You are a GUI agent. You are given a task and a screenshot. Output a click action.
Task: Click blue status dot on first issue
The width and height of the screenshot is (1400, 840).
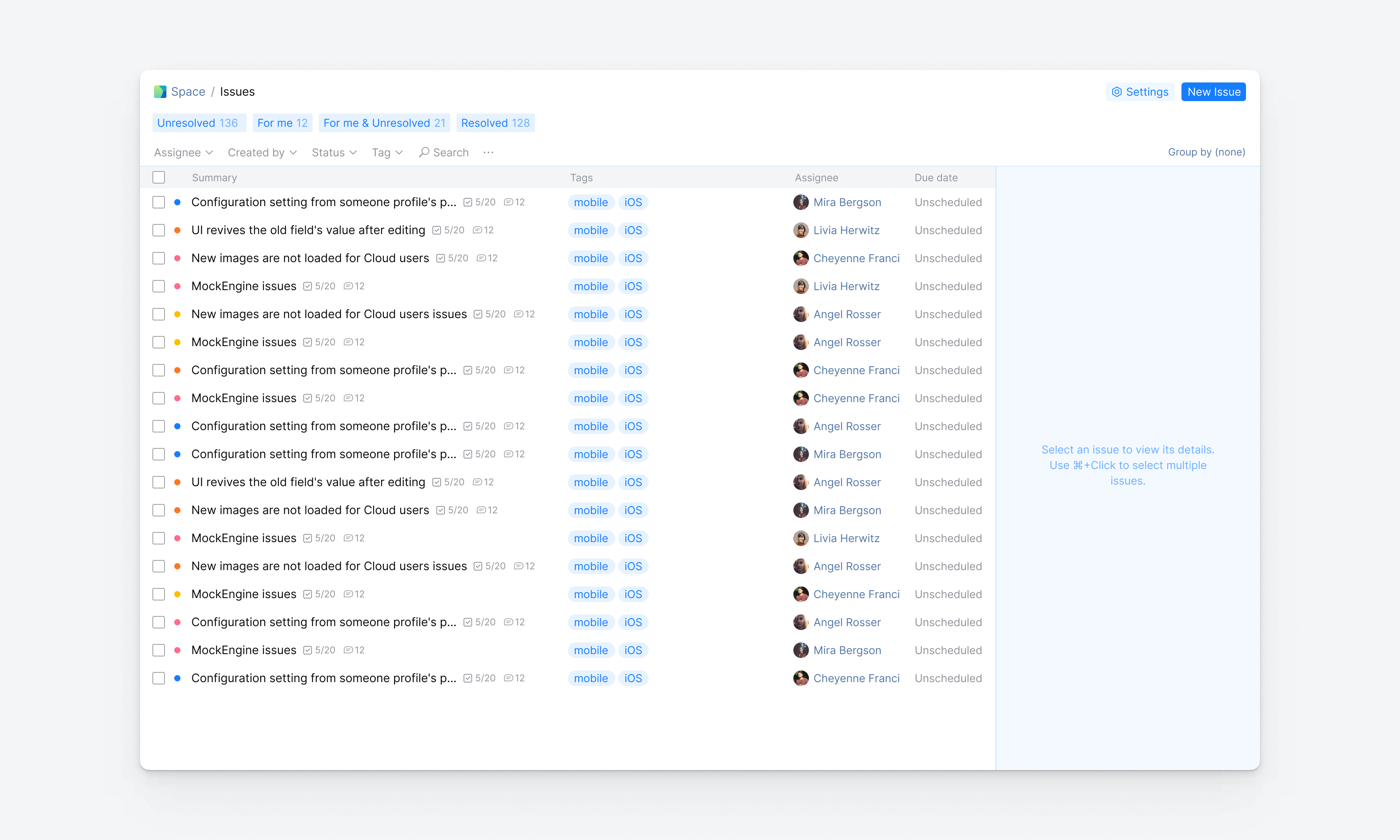coord(177,202)
